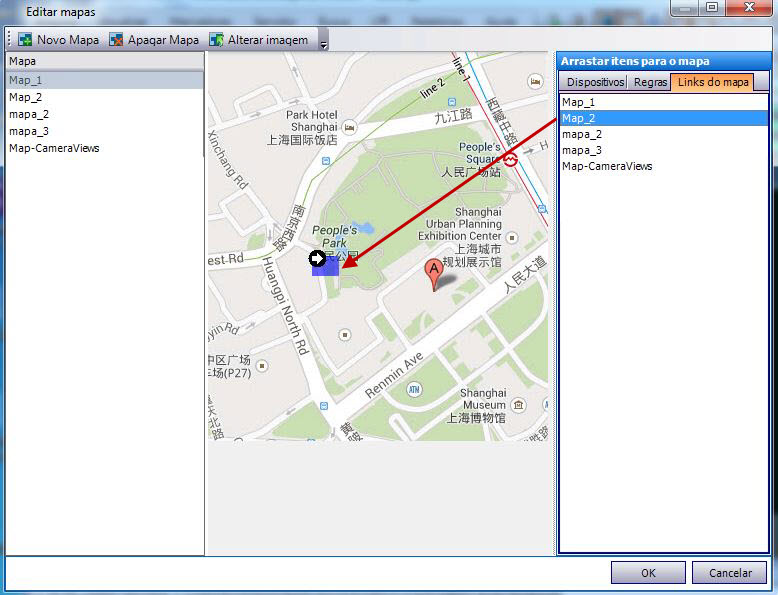Select mapa_2 in the left Mapa list

point(105,114)
